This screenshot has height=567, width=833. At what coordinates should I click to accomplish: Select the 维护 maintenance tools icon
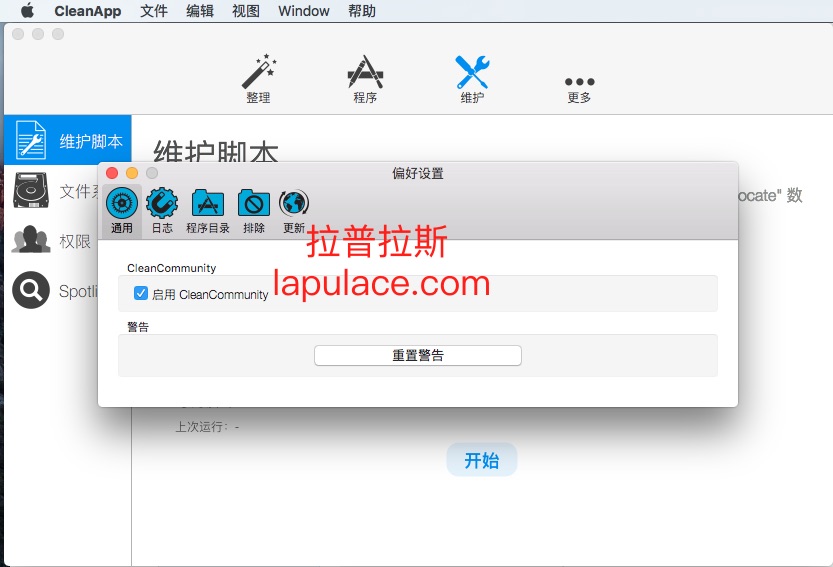click(472, 79)
